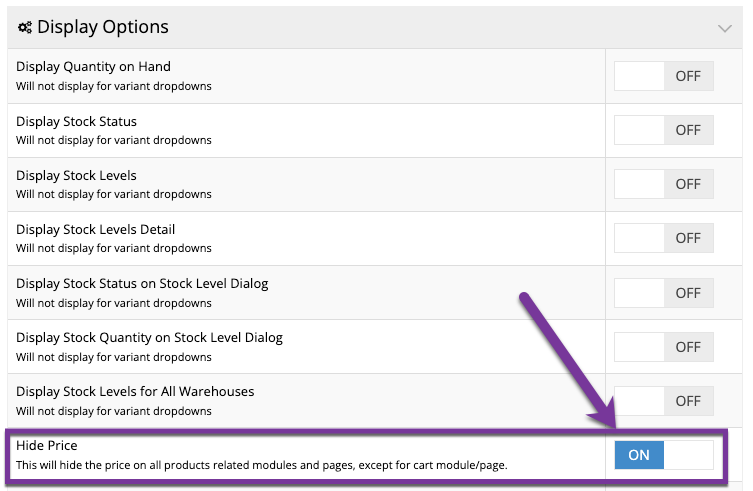
Task: Click the Display Stock Status label
Action: tap(76, 121)
